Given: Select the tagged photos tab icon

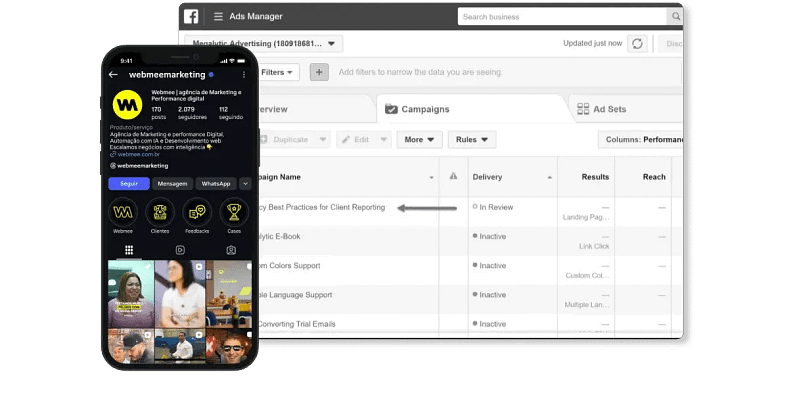Looking at the screenshot, I should point(231,250).
